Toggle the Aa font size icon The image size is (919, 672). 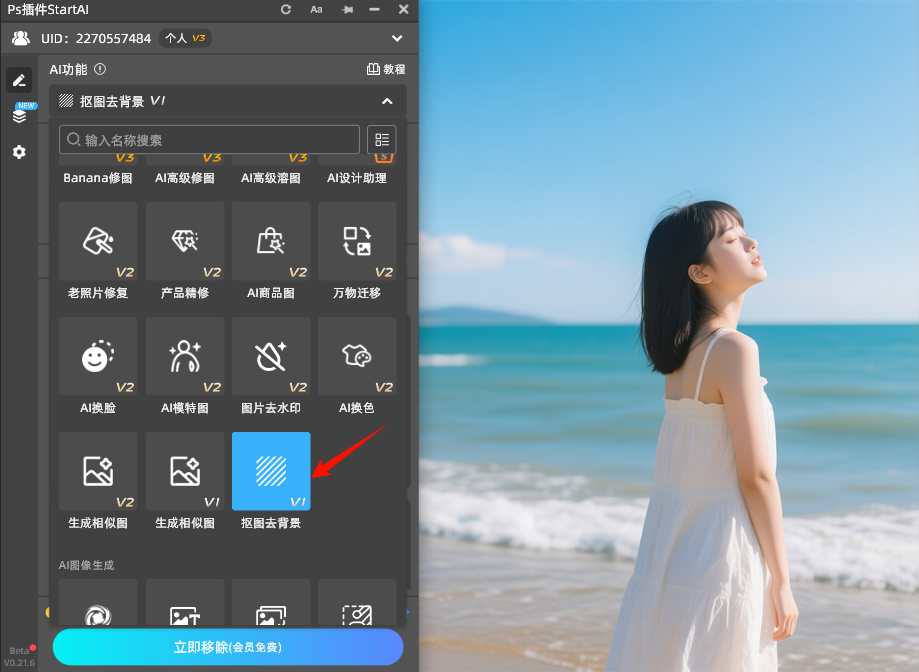coord(316,9)
